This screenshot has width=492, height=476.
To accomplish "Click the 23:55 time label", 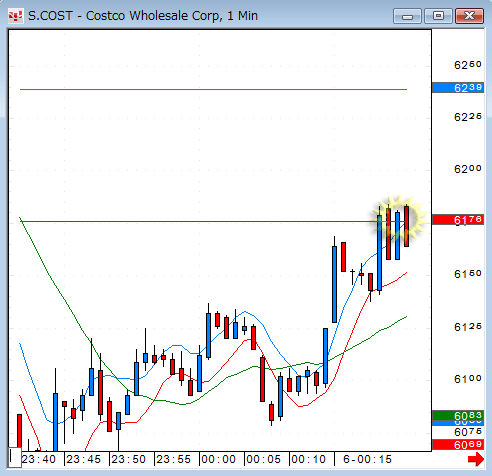I will click(173, 459).
